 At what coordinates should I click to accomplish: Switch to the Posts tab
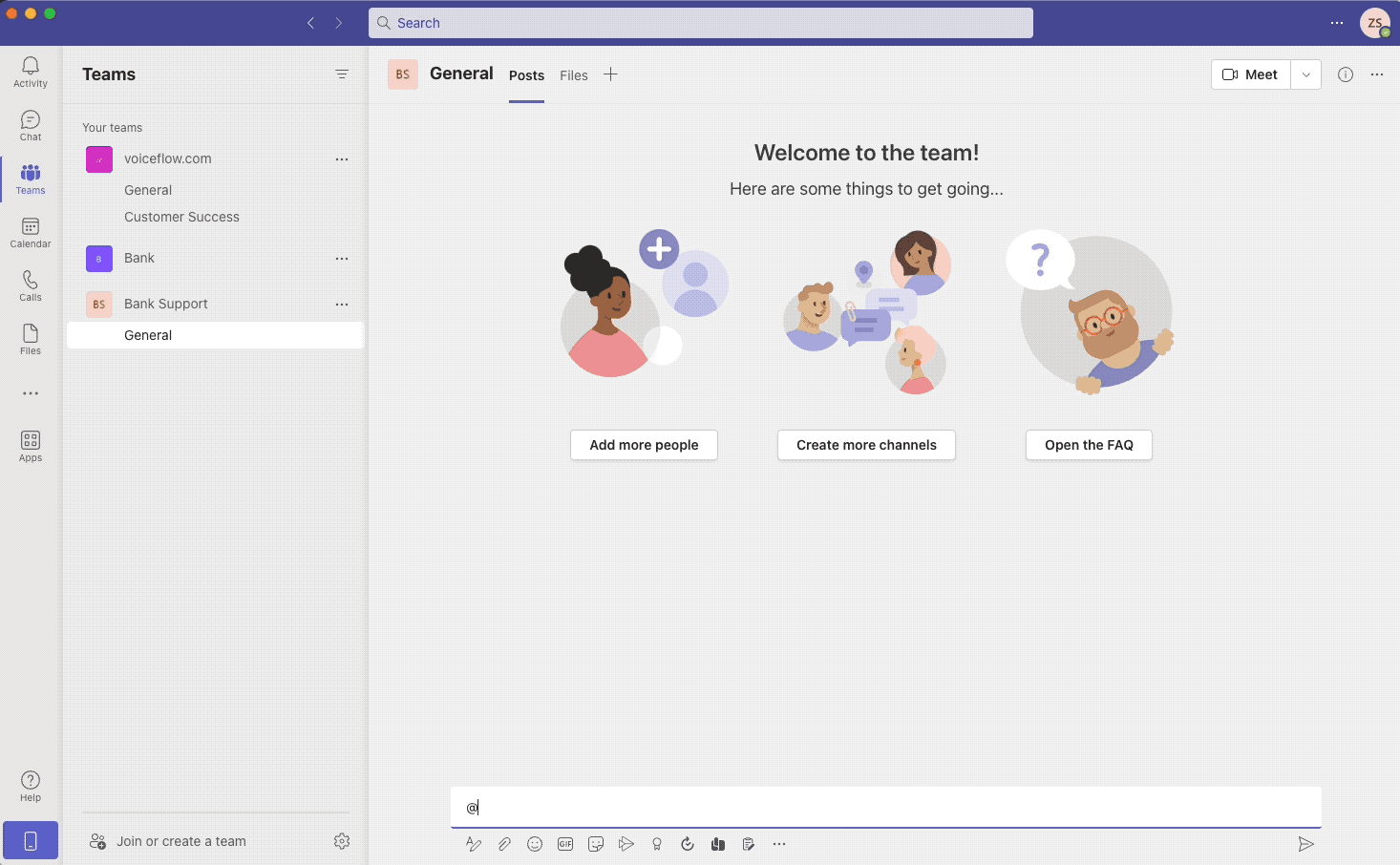tap(526, 75)
